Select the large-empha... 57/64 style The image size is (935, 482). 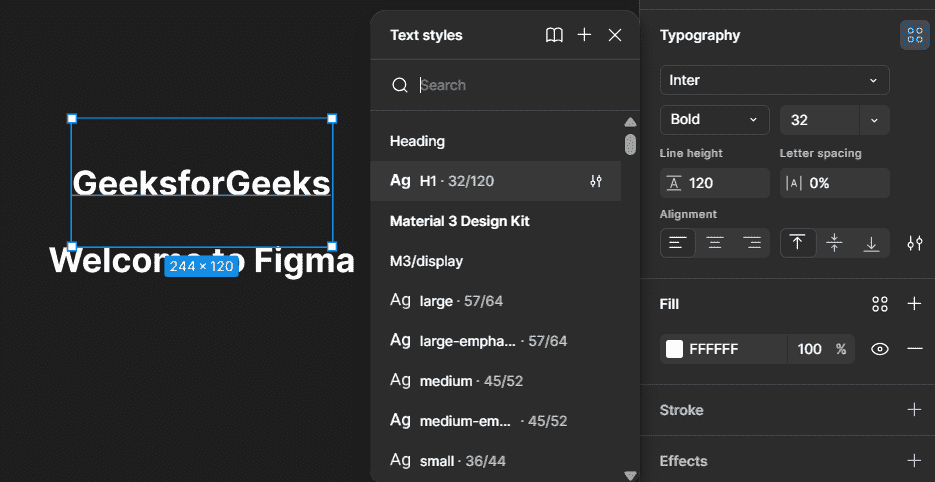tap(496, 341)
